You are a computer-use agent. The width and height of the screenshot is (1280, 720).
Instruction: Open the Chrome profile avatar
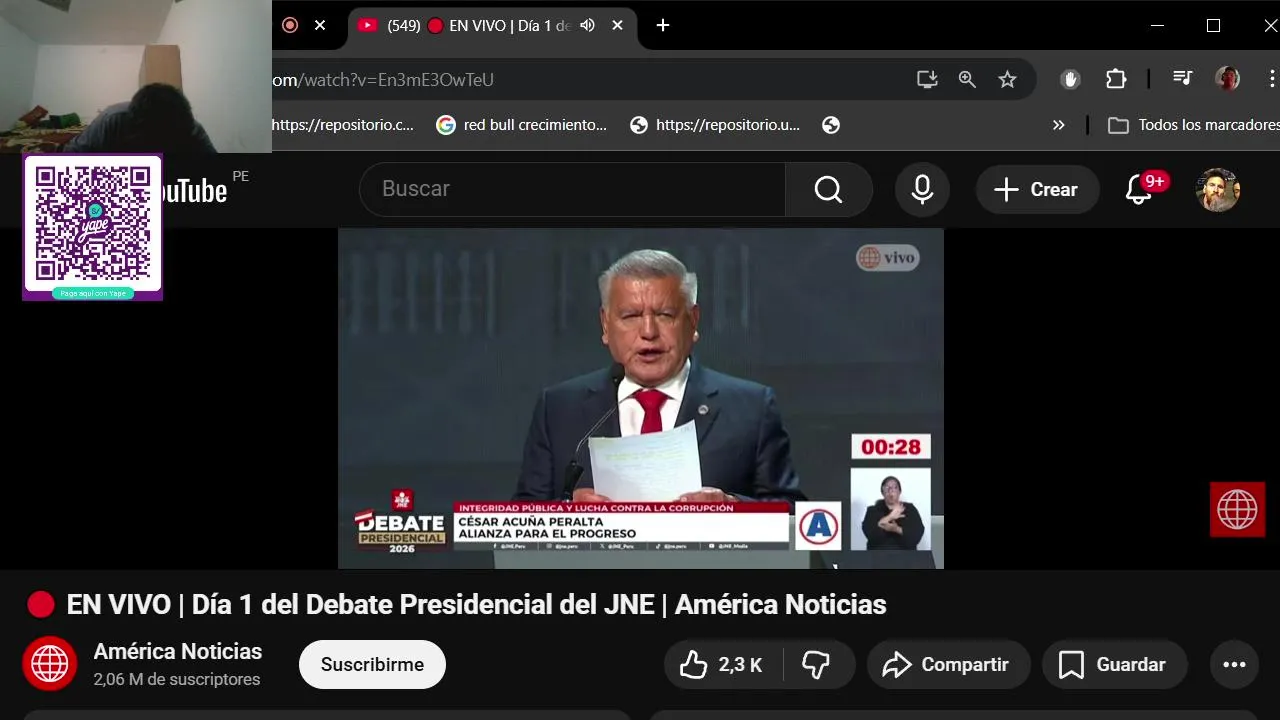1227,79
